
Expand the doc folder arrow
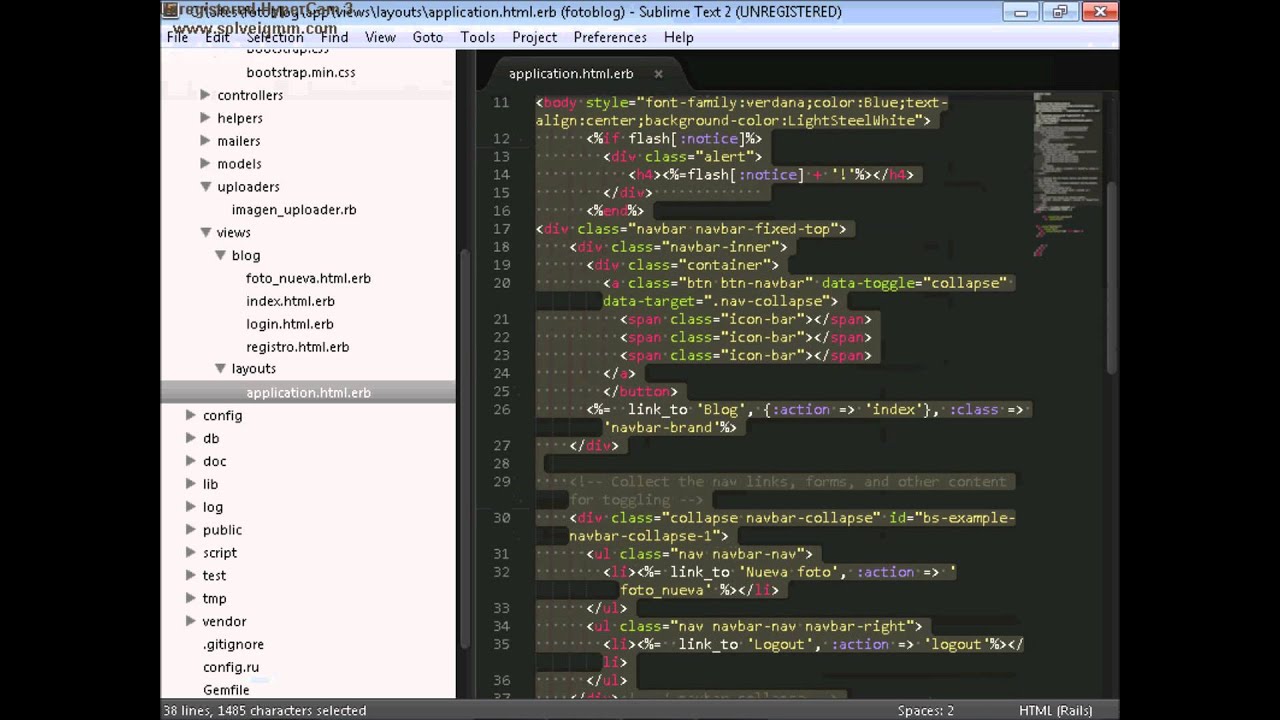(x=190, y=461)
